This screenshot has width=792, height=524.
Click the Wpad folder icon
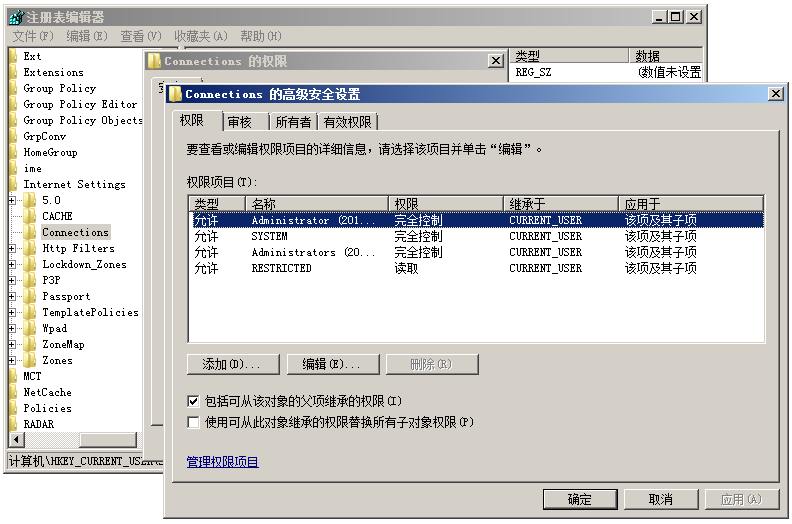click(x=29, y=328)
